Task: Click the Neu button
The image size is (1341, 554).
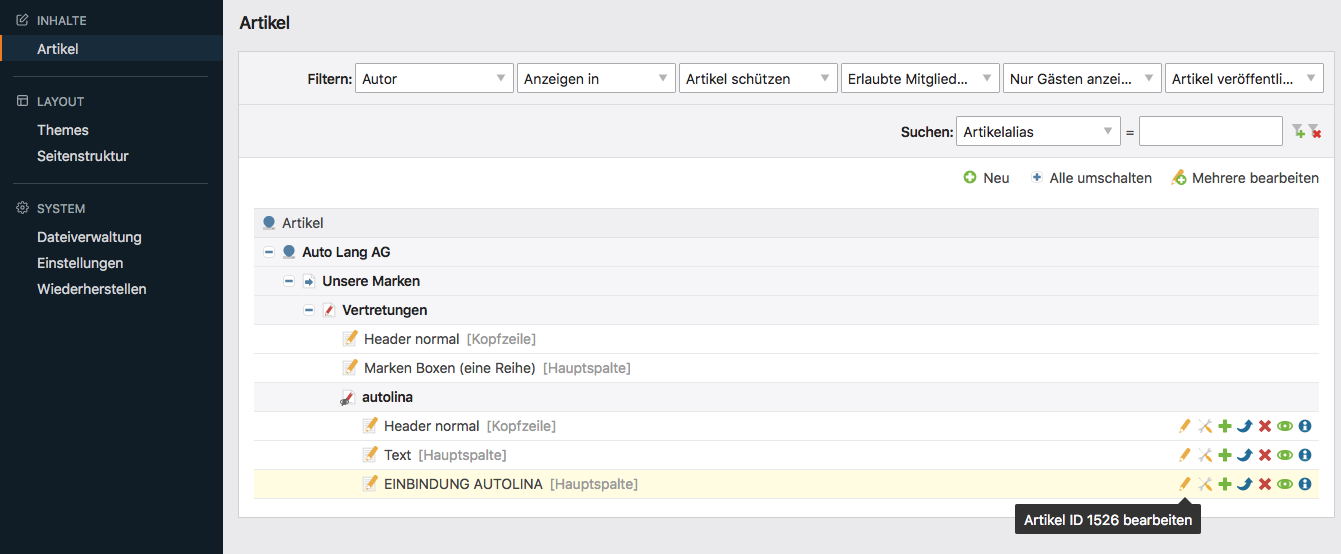Action: [986, 178]
